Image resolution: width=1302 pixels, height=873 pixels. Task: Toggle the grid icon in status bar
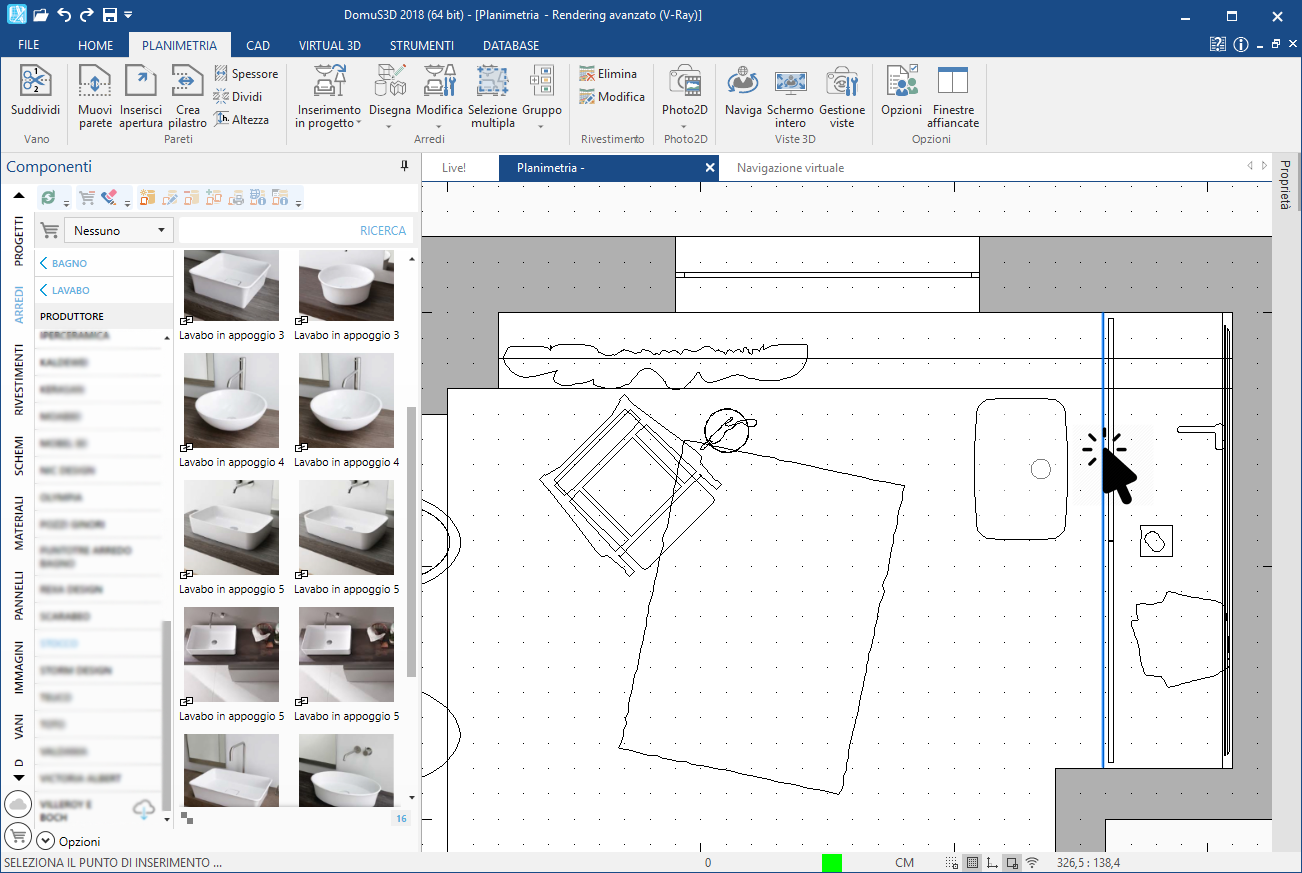pos(973,862)
